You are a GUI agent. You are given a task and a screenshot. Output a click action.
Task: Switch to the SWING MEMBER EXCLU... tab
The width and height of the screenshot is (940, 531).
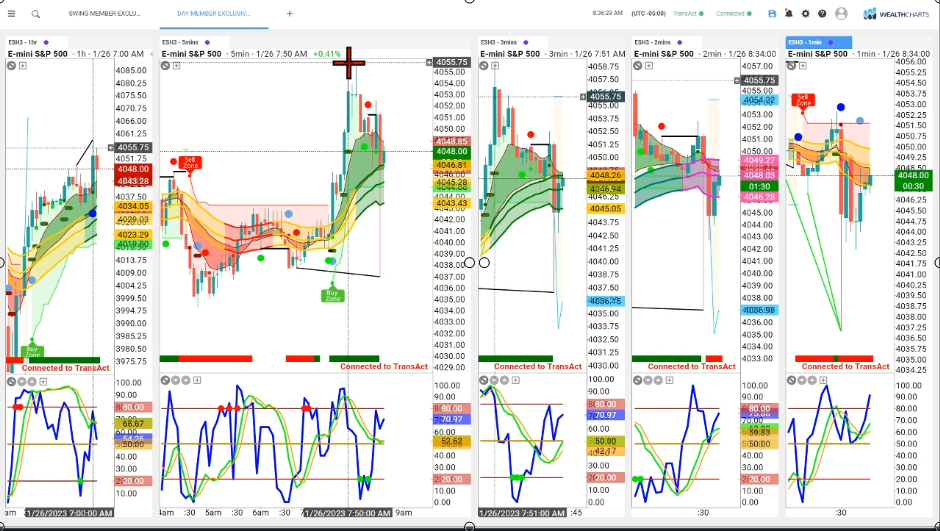point(104,13)
